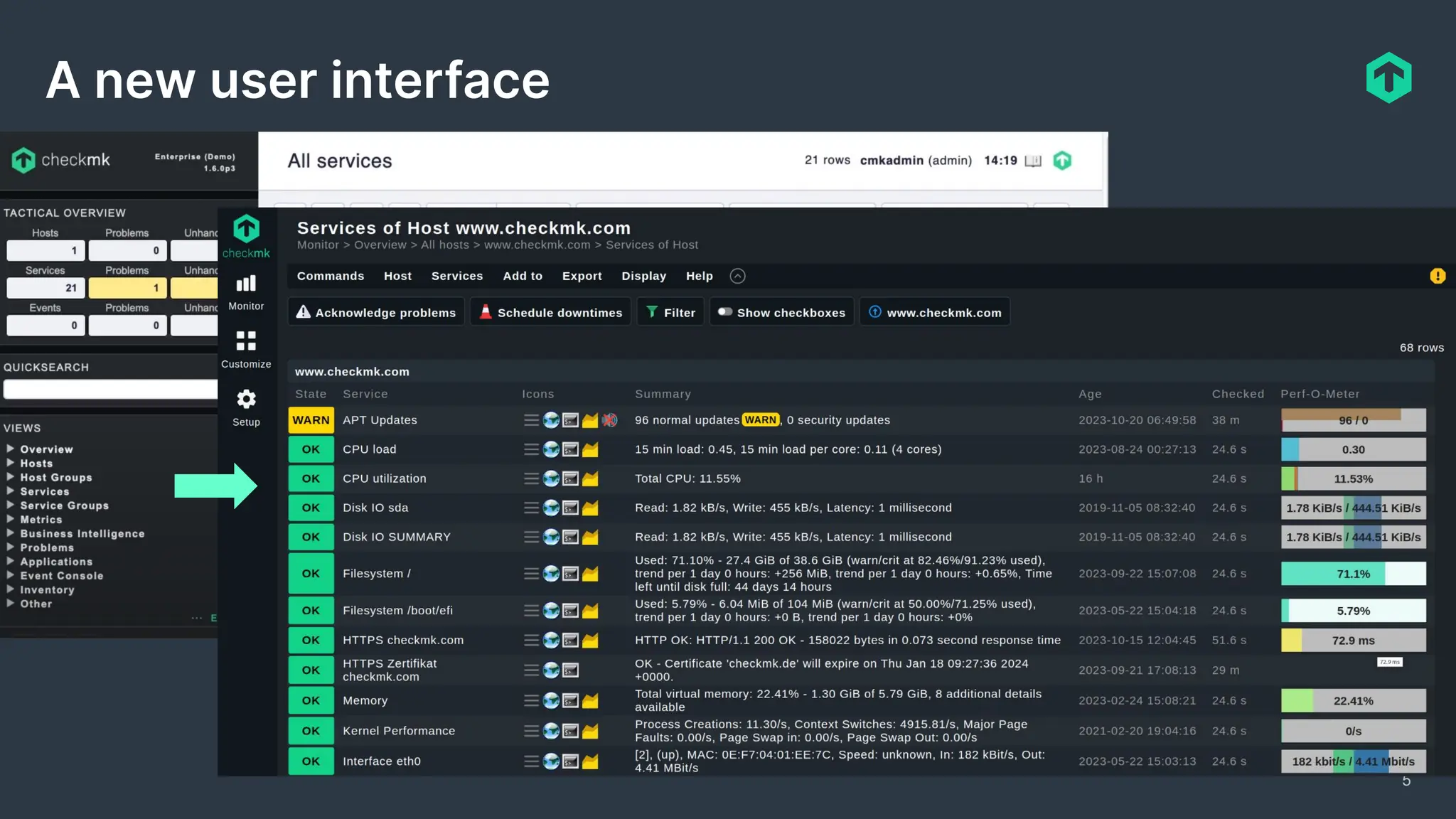Click the 71.1% Perf-O-Meter bar

(x=1354, y=574)
